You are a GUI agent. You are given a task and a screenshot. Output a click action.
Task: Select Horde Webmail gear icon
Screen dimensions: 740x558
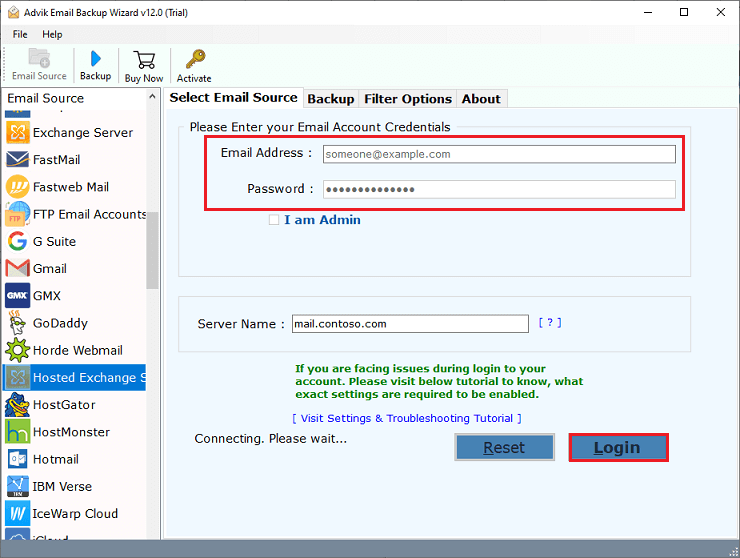pyautogui.click(x=18, y=350)
